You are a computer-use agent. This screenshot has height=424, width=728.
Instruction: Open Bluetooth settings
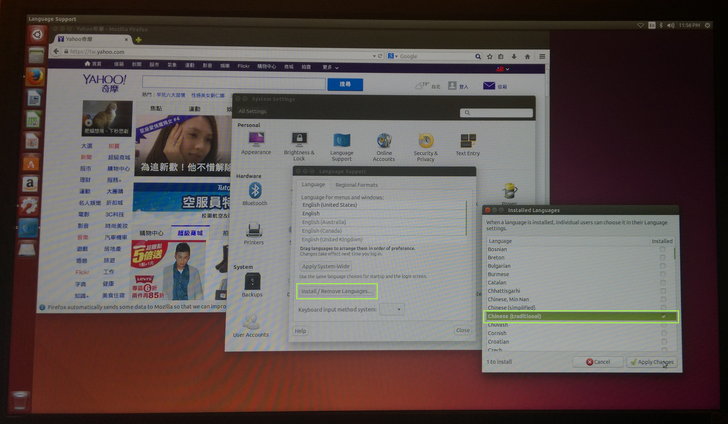255,194
